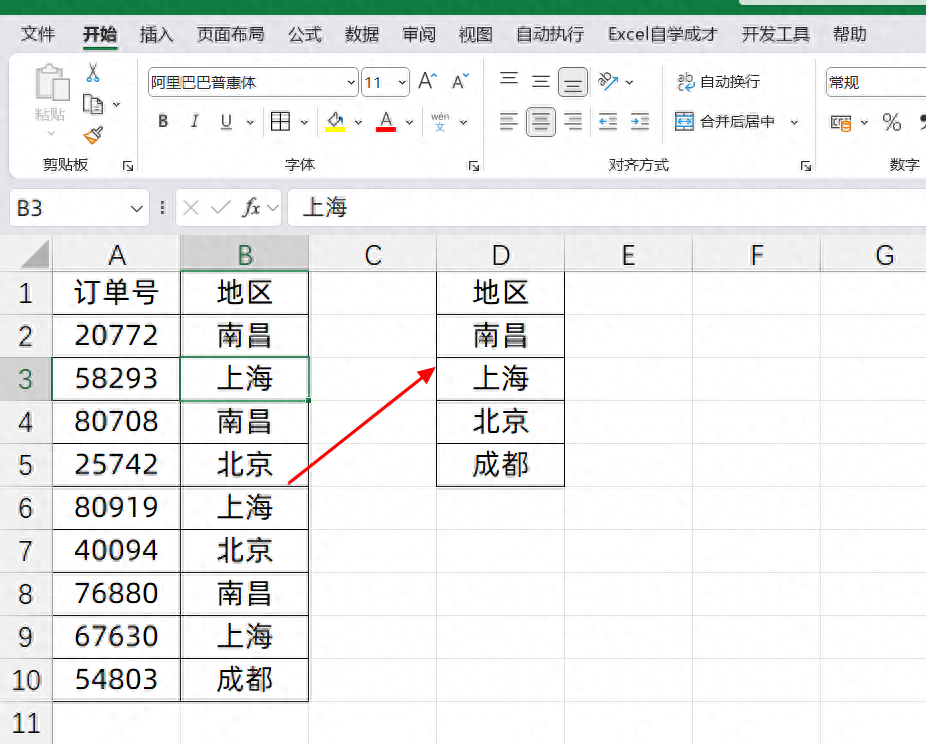This screenshot has width=926, height=744.
Task: Select the Format Painter brush
Action: (x=93, y=136)
